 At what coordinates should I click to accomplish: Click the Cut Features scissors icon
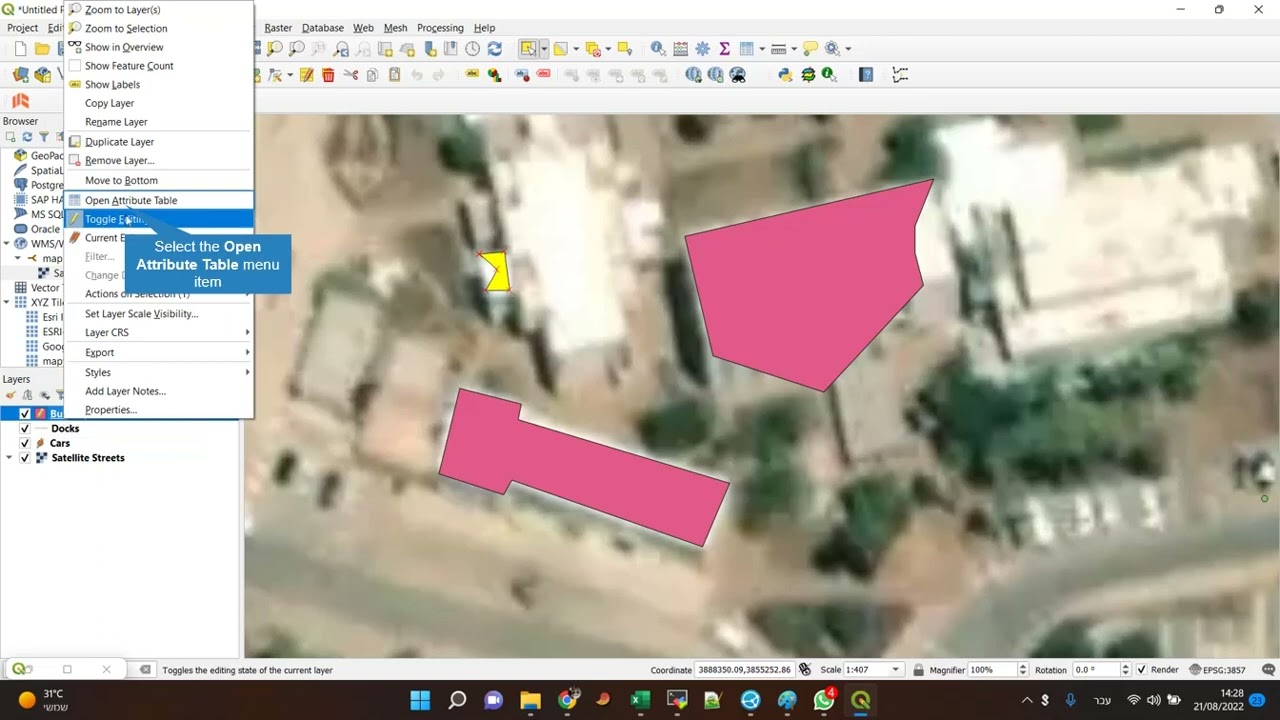pos(350,75)
